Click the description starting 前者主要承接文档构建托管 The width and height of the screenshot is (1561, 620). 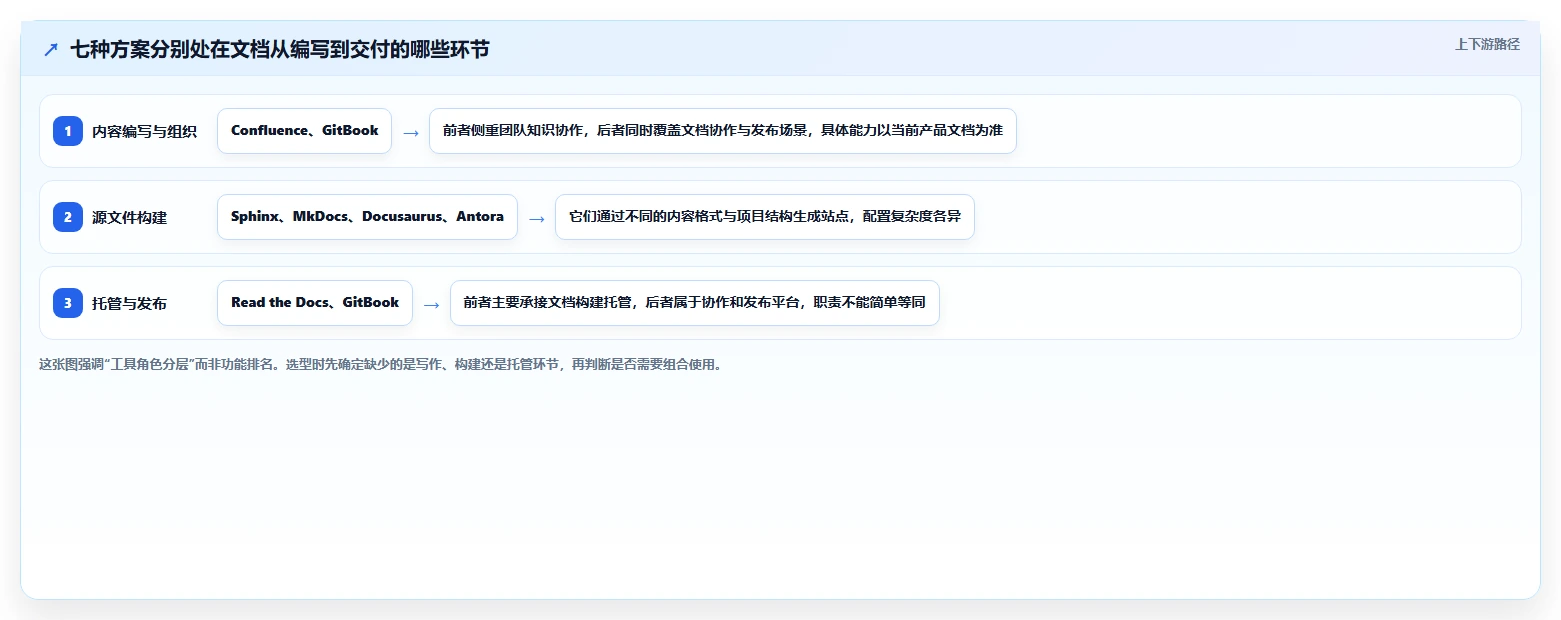(x=695, y=303)
